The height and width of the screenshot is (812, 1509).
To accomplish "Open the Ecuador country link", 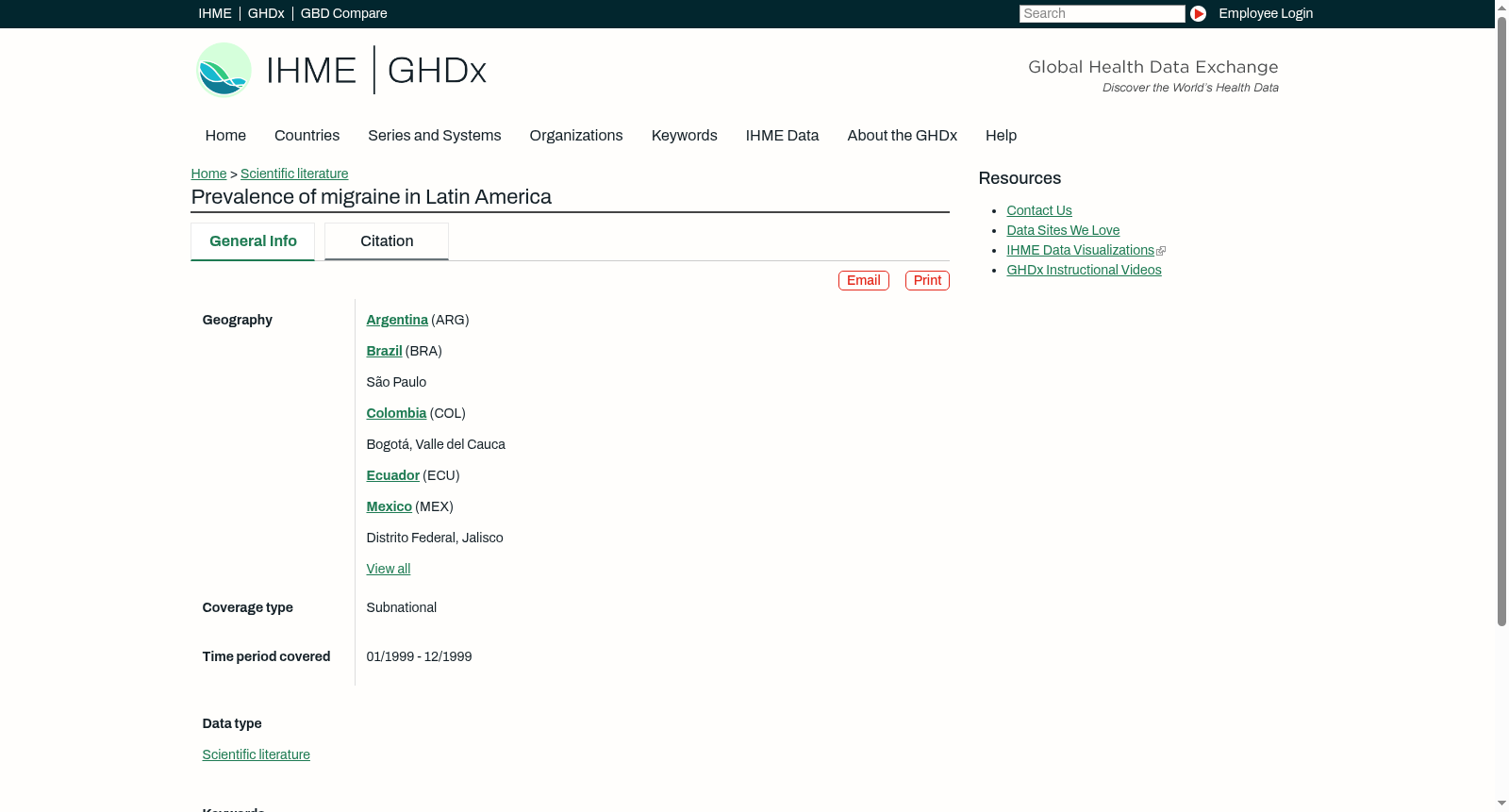I will 392,475.
